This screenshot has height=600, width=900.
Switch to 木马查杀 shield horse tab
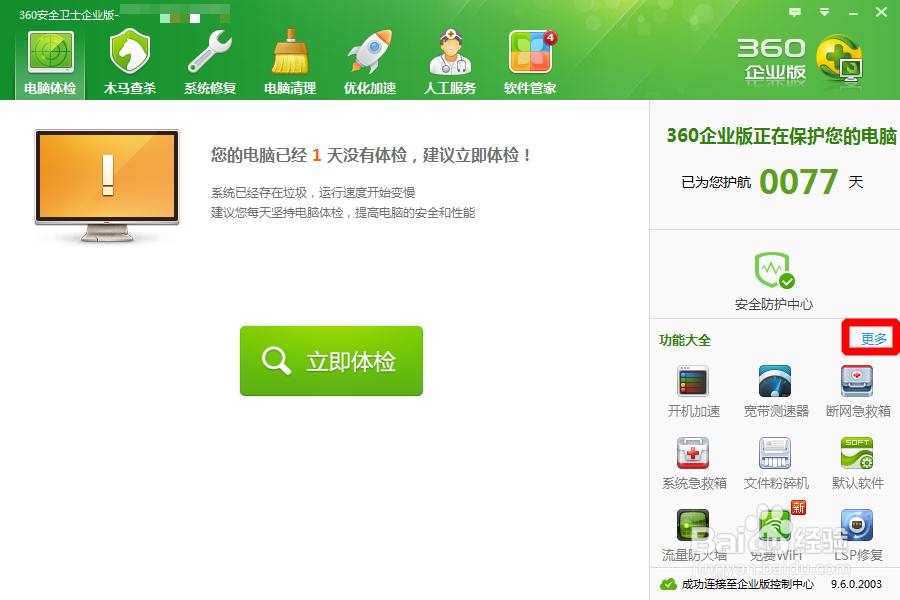click(130, 63)
